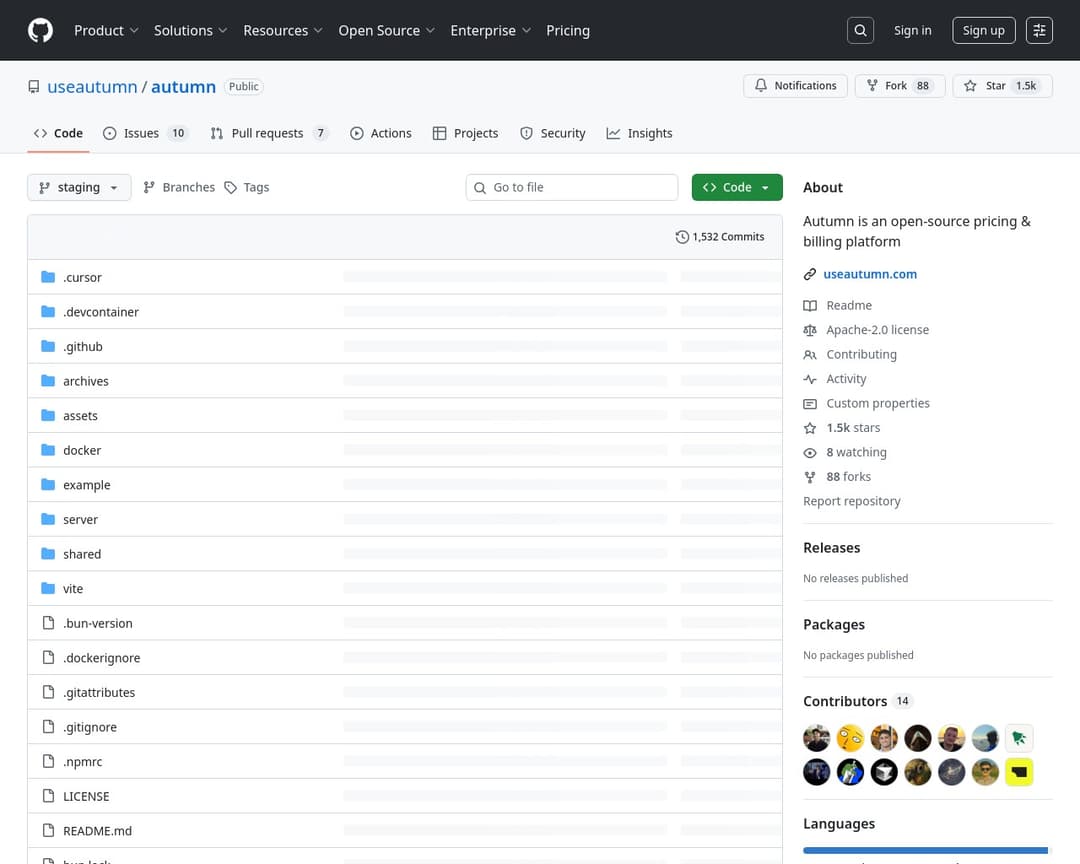Open the search magnifier icon
Viewport: 1080px width, 864px height.
click(x=860, y=30)
